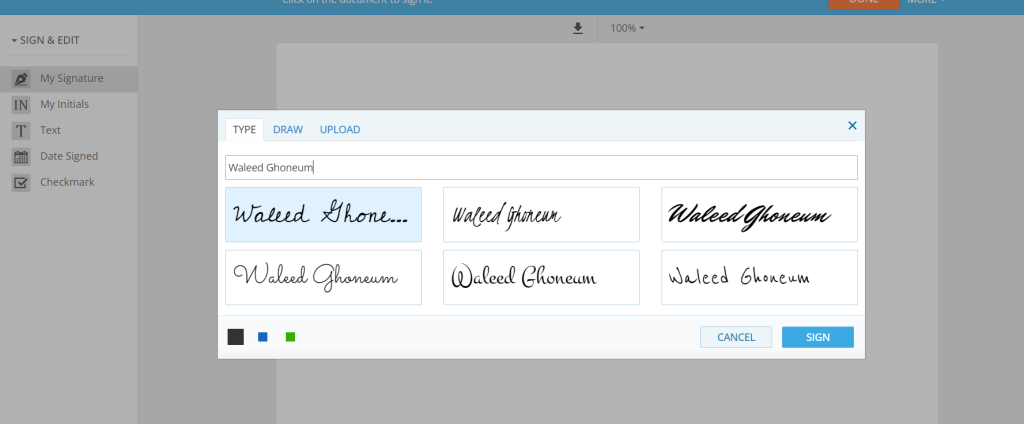The width and height of the screenshot is (1024, 424).
Task: Choose the green signature color swatch
Action: pos(290,337)
